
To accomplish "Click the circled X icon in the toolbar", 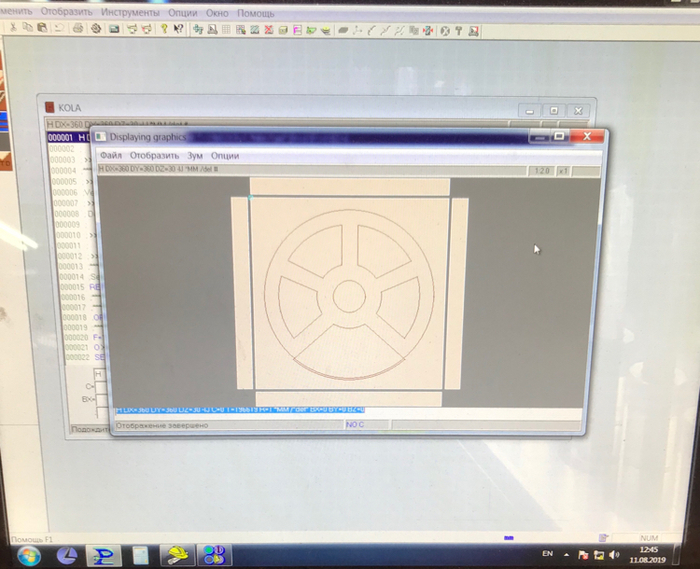I will point(445,31).
